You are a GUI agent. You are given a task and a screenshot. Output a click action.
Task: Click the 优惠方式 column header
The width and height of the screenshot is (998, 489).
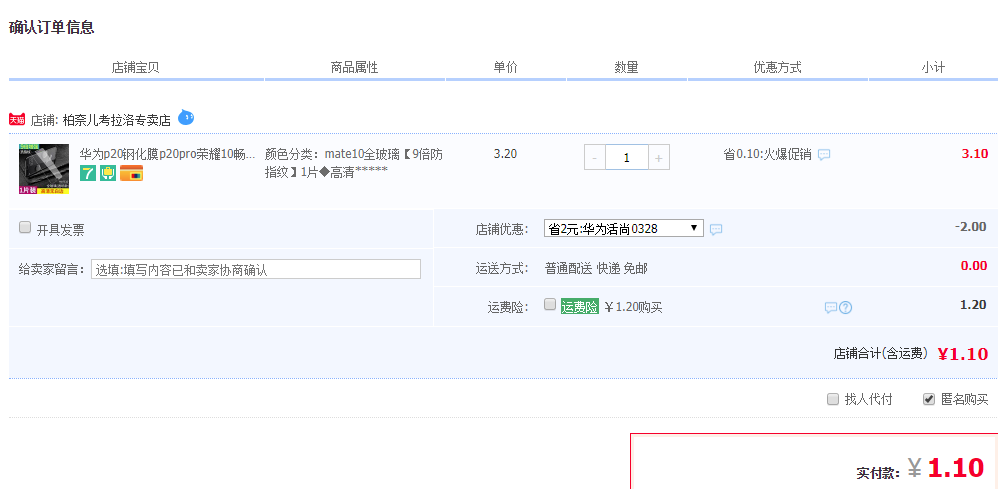(778, 67)
